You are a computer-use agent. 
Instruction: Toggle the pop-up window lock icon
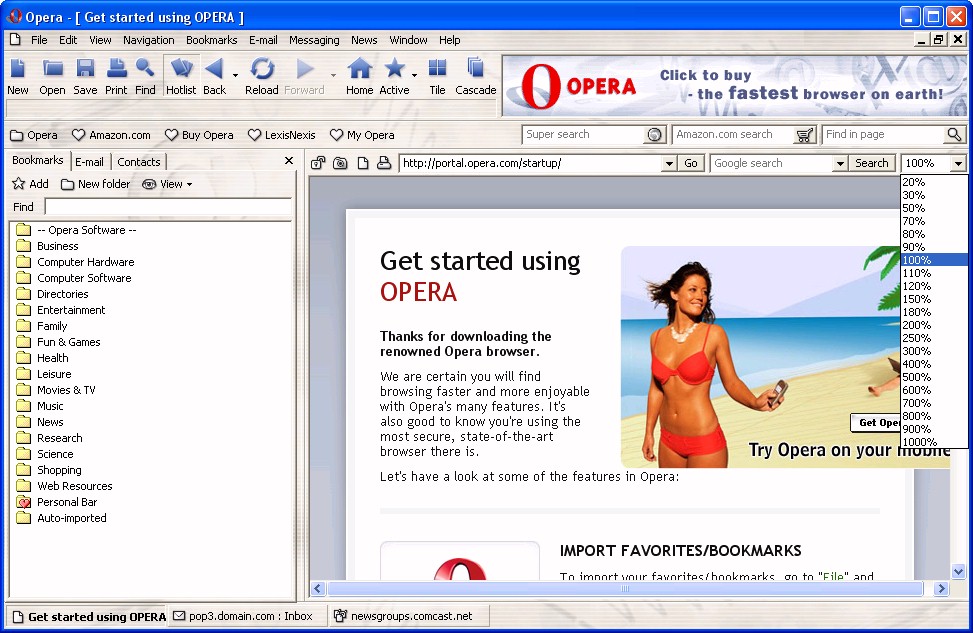(318, 163)
